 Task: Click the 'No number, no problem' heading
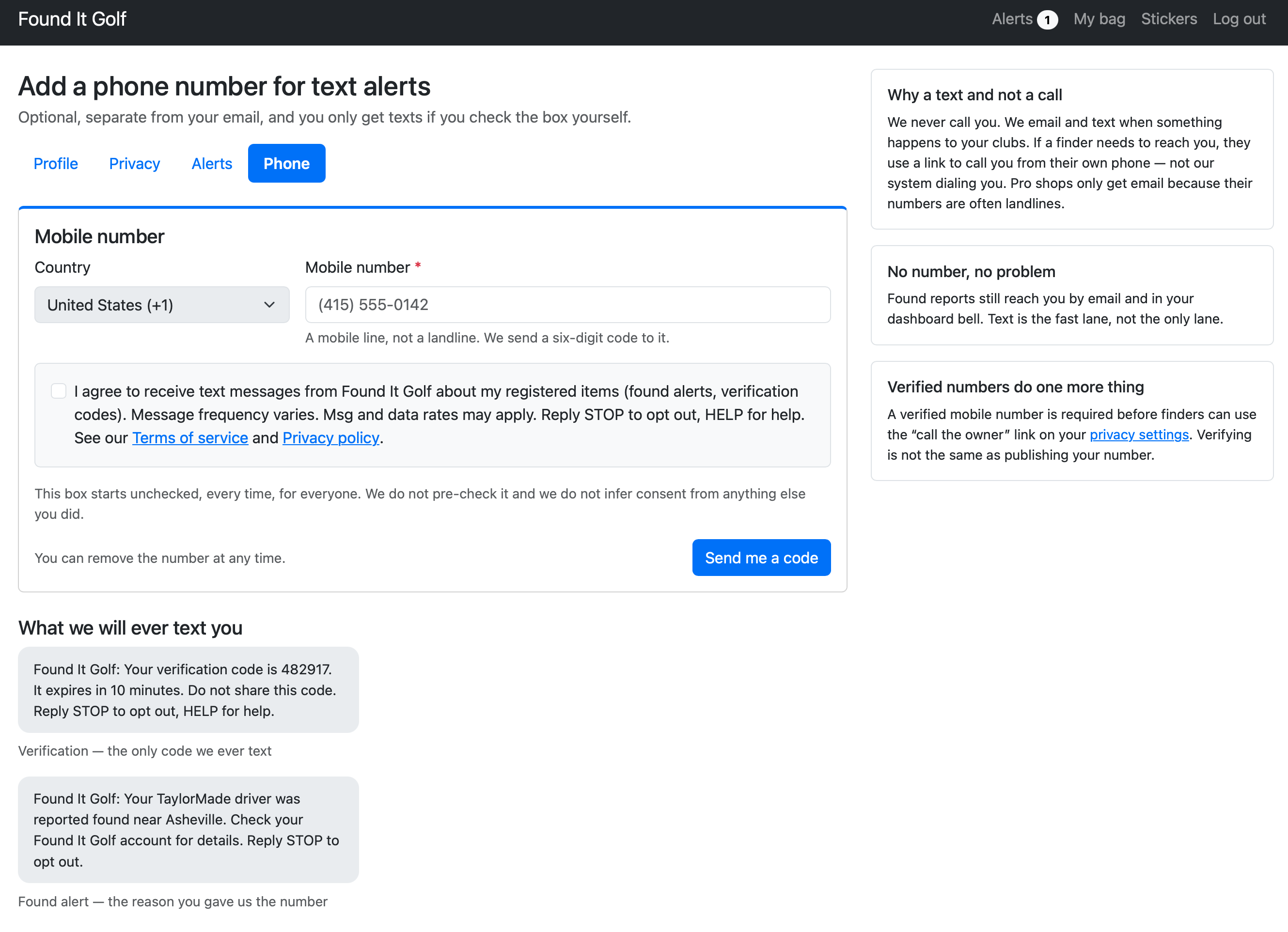coord(971,271)
